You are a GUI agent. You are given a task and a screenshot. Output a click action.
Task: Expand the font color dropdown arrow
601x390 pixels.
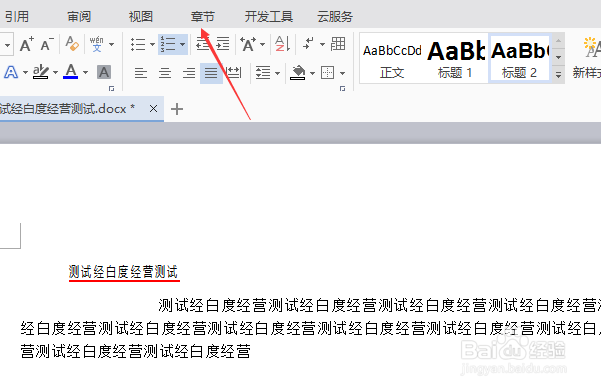click(85, 72)
